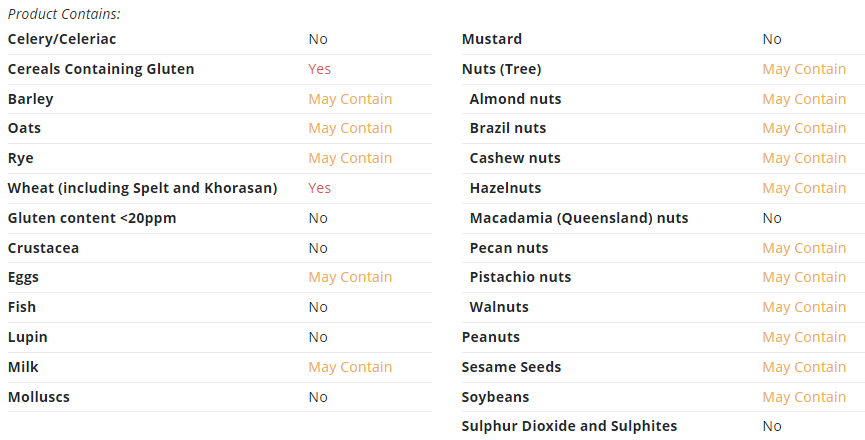The image size is (865, 440).
Task: Click the Almond nuts May Contain value
Action: [804, 99]
